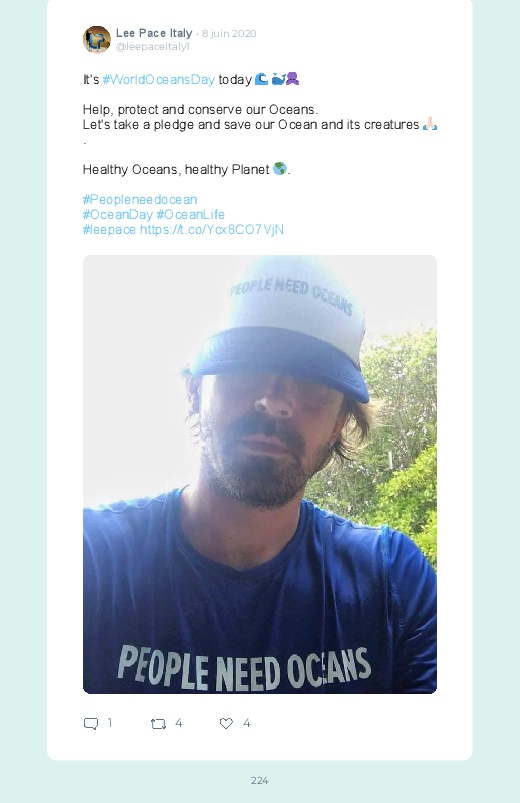520x803 pixels.
Task: Click the purple octopus emoji
Action: [292, 79]
